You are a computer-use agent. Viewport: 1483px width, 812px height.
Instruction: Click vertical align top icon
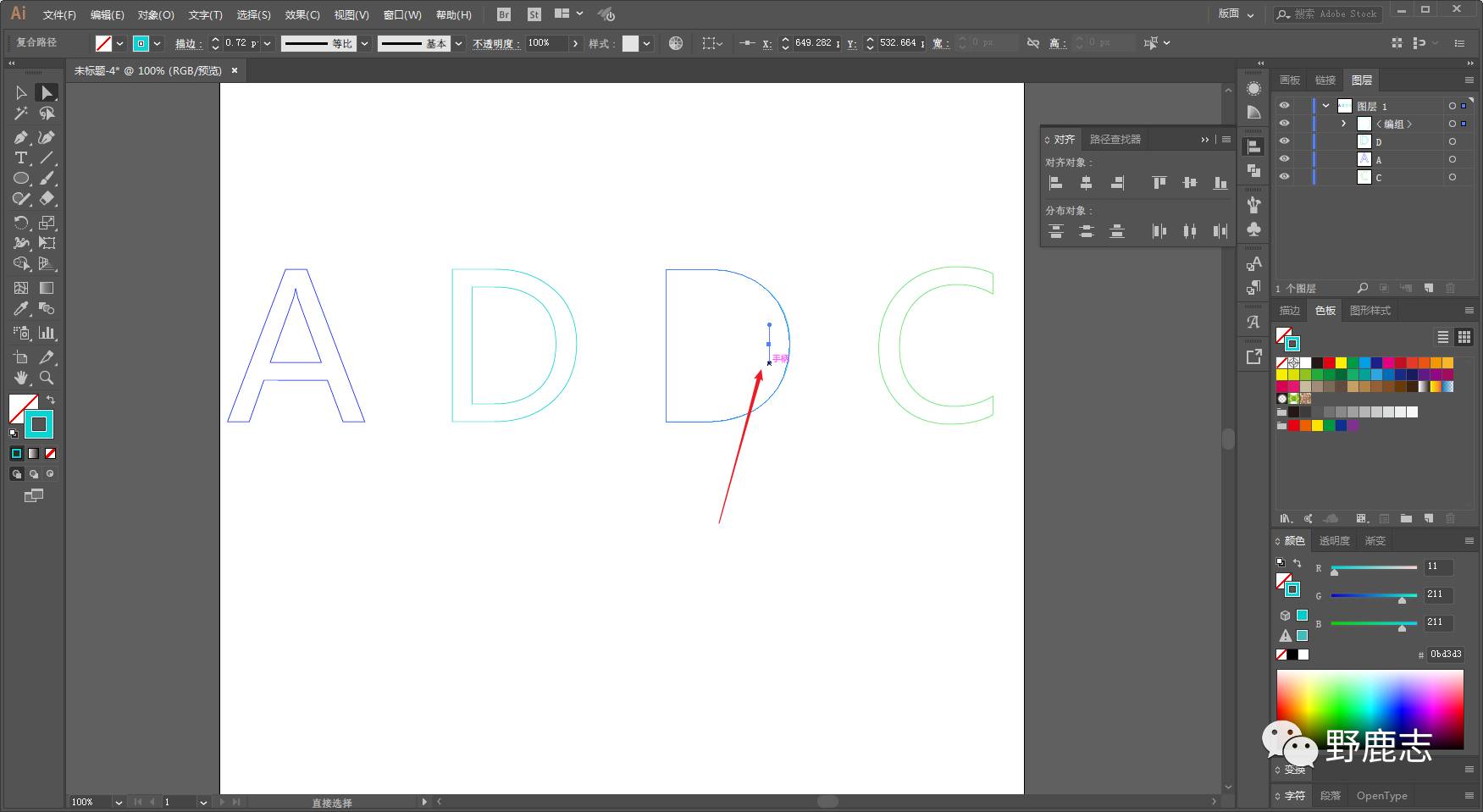click(x=1159, y=183)
